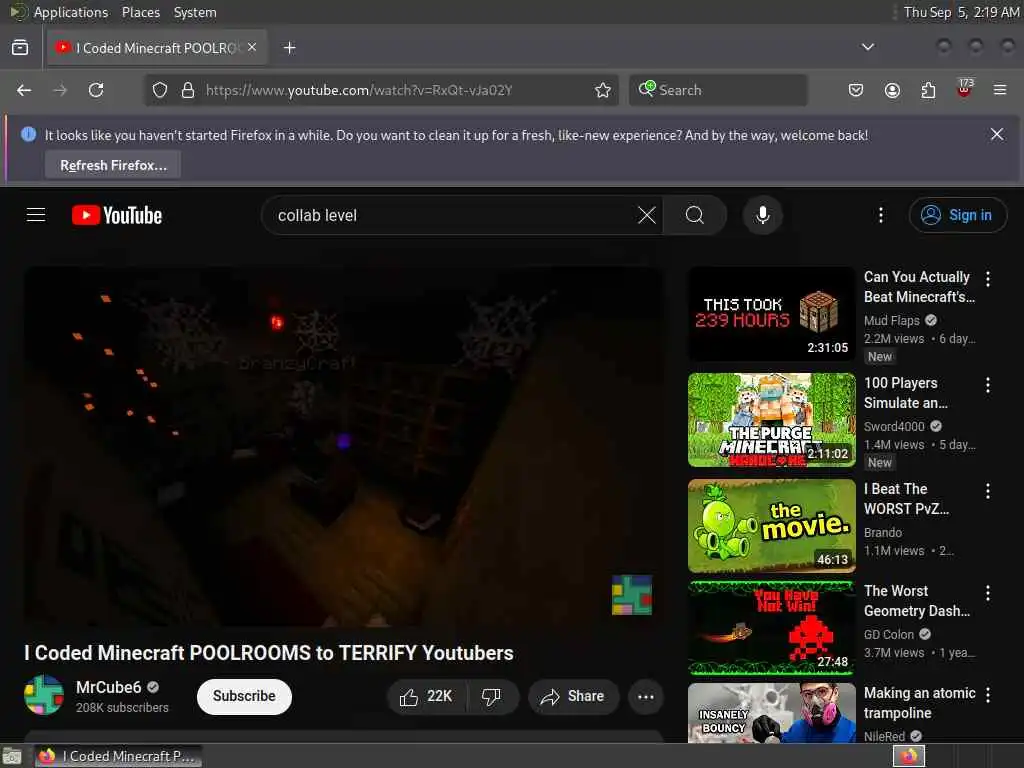Focus the Firefox Search box
Viewport: 1024px width, 768px height.
click(718, 90)
